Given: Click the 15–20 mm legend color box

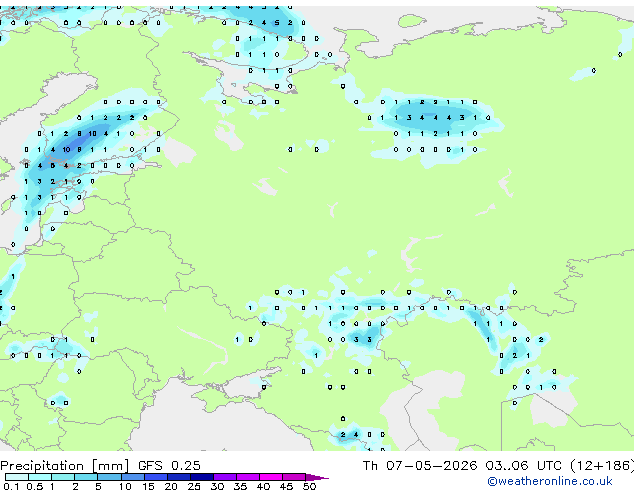Looking at the screenshot, I should pyautogui.click(x=156, y=477).
